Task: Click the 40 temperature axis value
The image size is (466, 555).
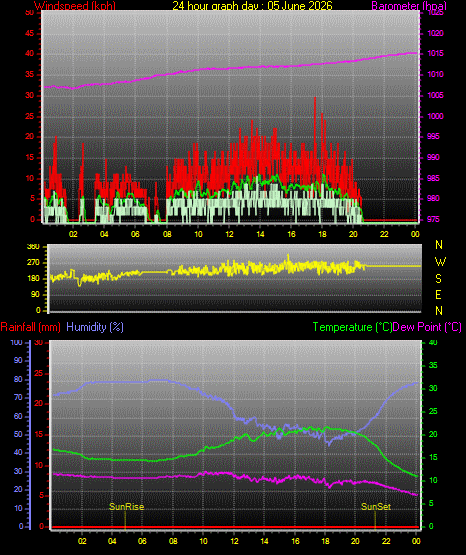Action: point(433,342)
